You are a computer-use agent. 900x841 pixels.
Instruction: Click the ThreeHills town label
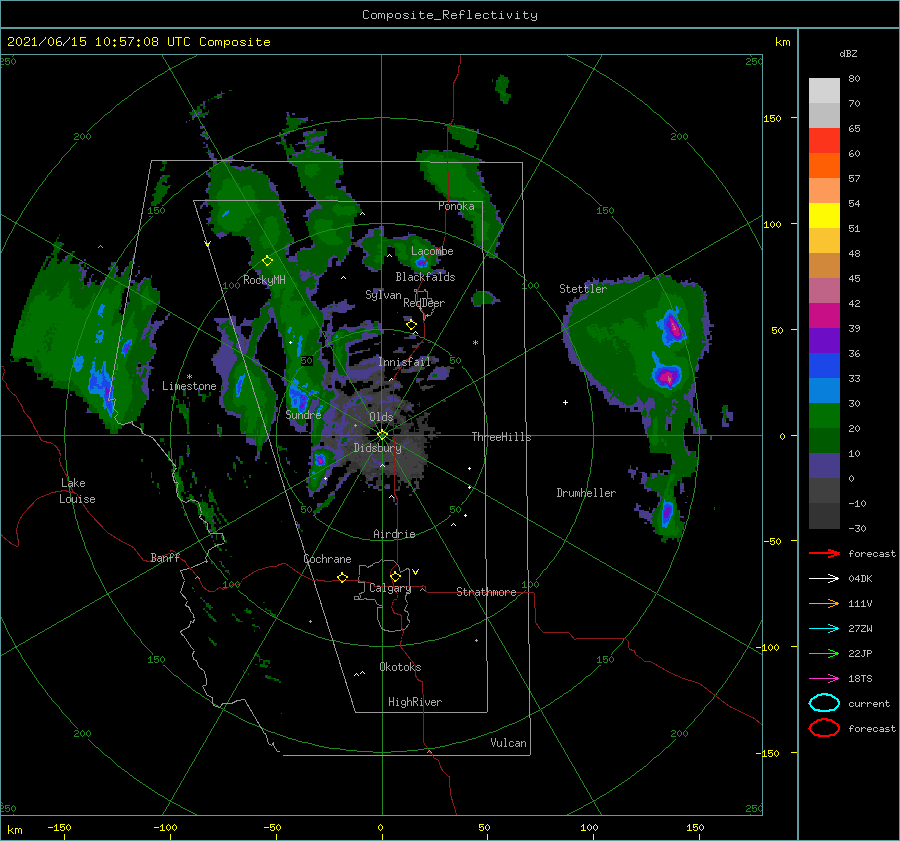point(501,437)
